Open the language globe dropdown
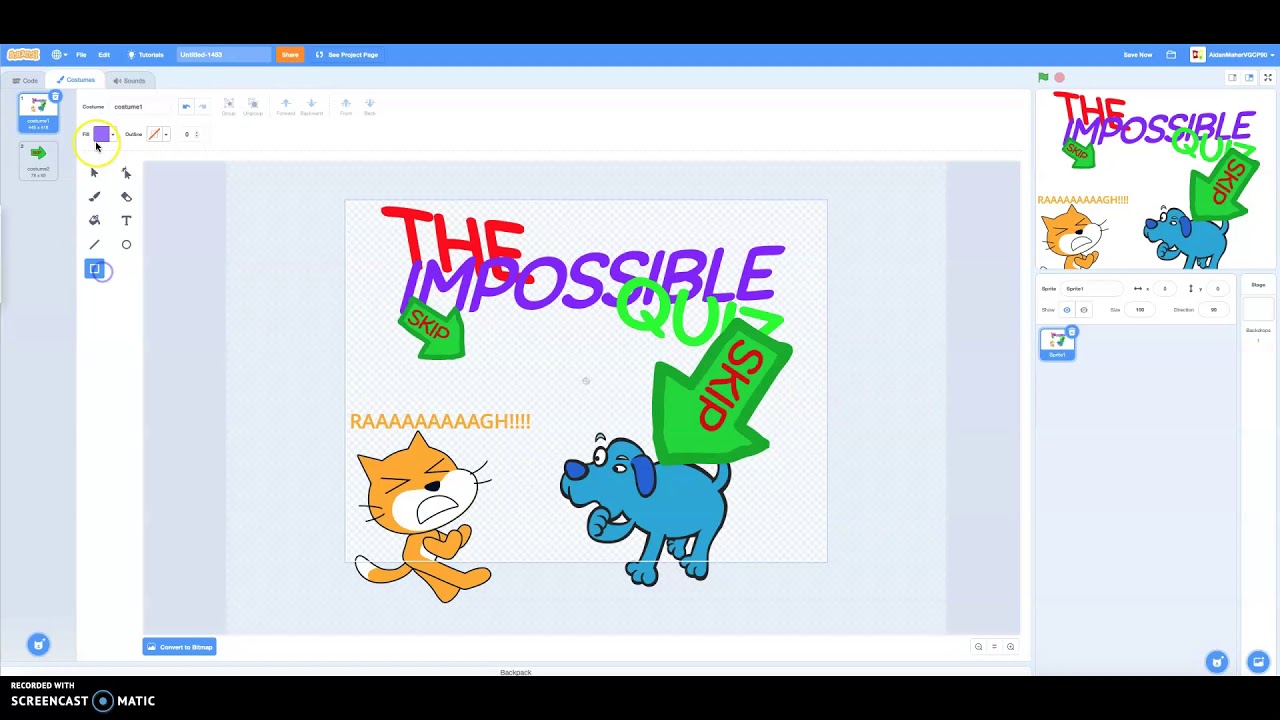 coord(59,55)
